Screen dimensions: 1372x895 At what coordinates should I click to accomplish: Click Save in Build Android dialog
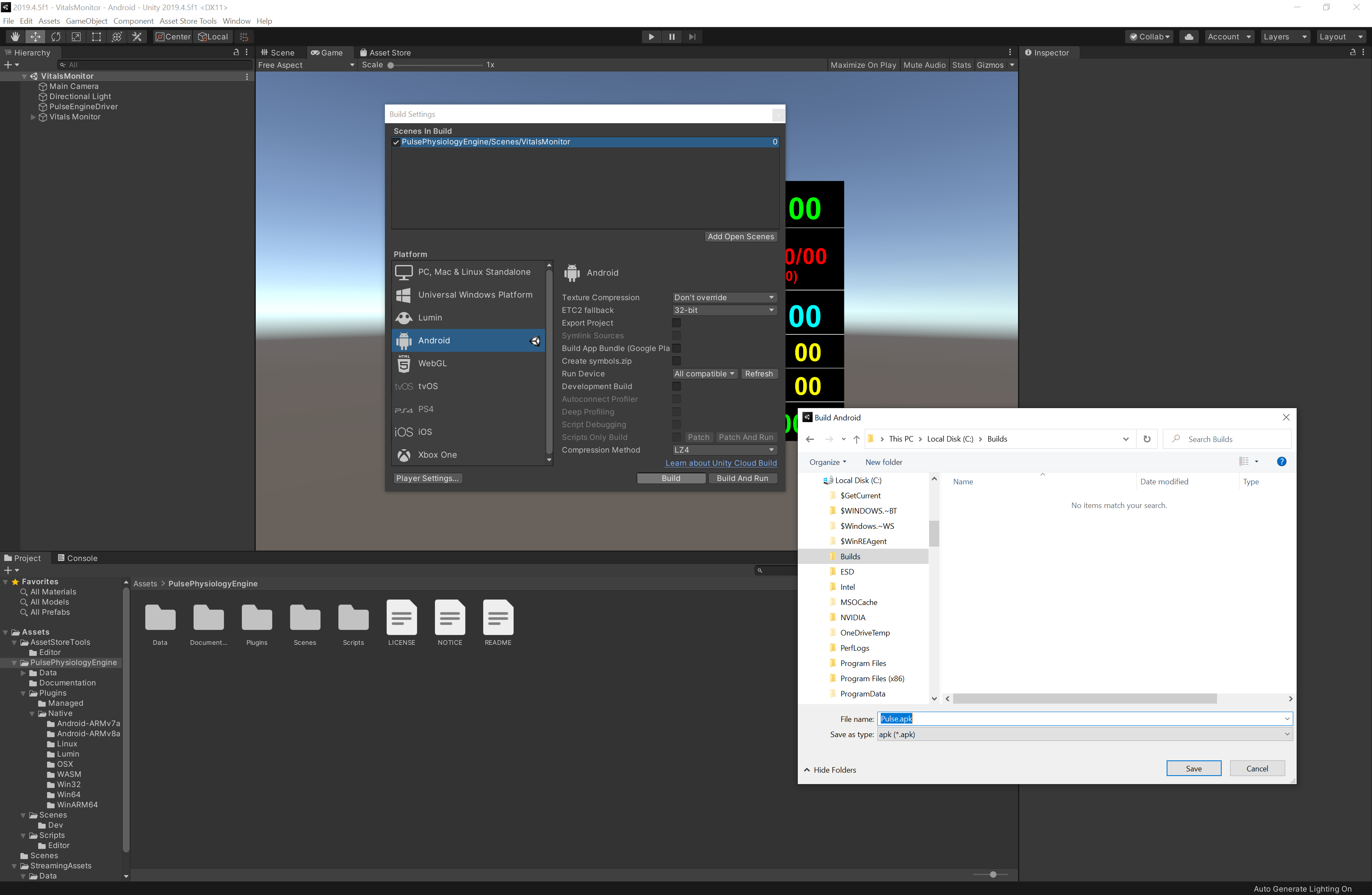[x=1193, y=768]
